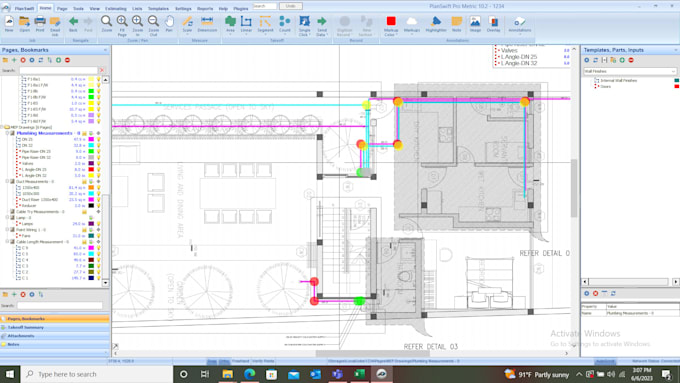Screen dimensions: 680x383
Task: Select the Zoom magnifier tool
Action: [x=106, y=24]
